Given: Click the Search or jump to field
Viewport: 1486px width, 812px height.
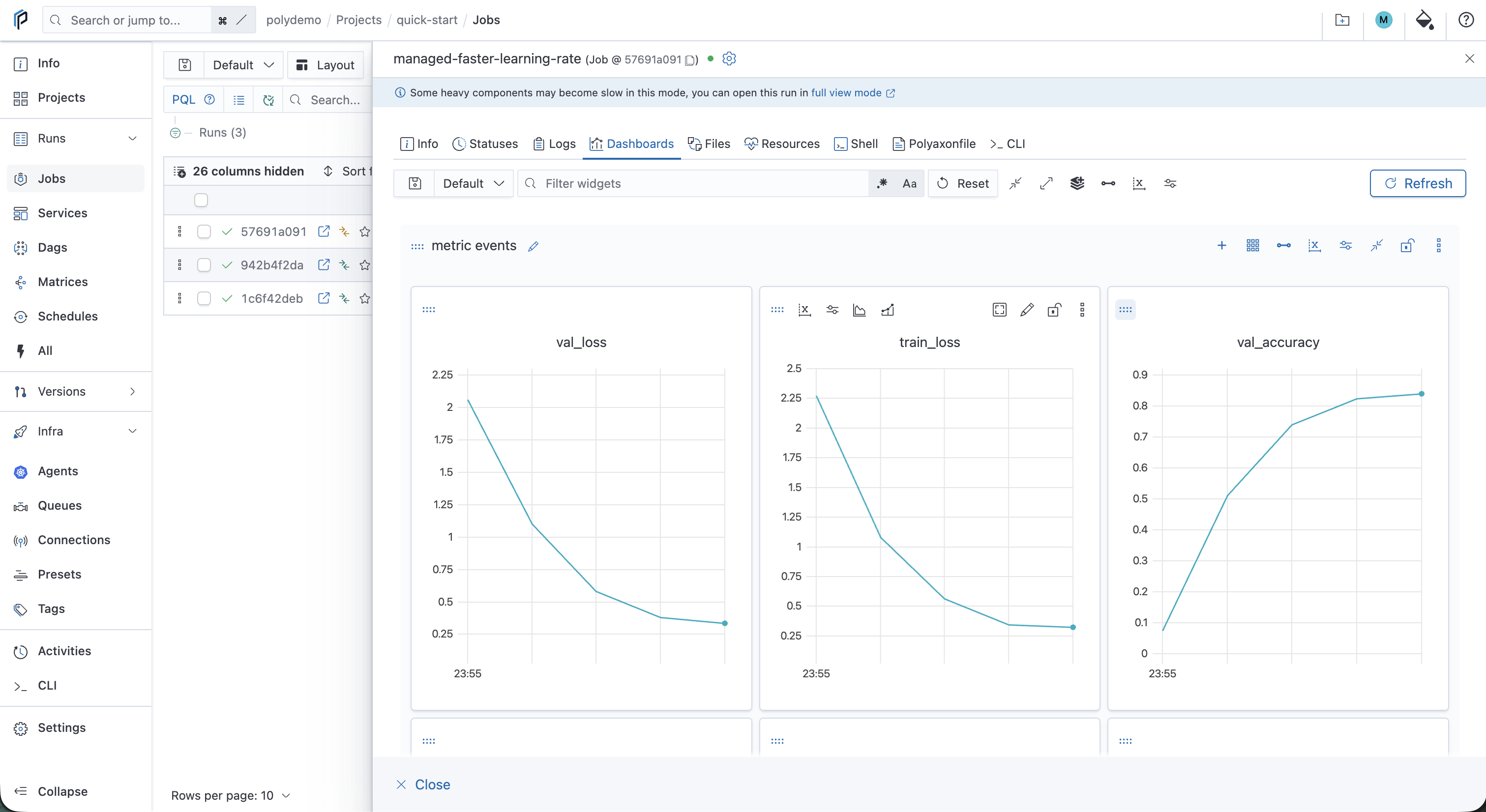Looking at the screenshot, I should click(127, 20).
